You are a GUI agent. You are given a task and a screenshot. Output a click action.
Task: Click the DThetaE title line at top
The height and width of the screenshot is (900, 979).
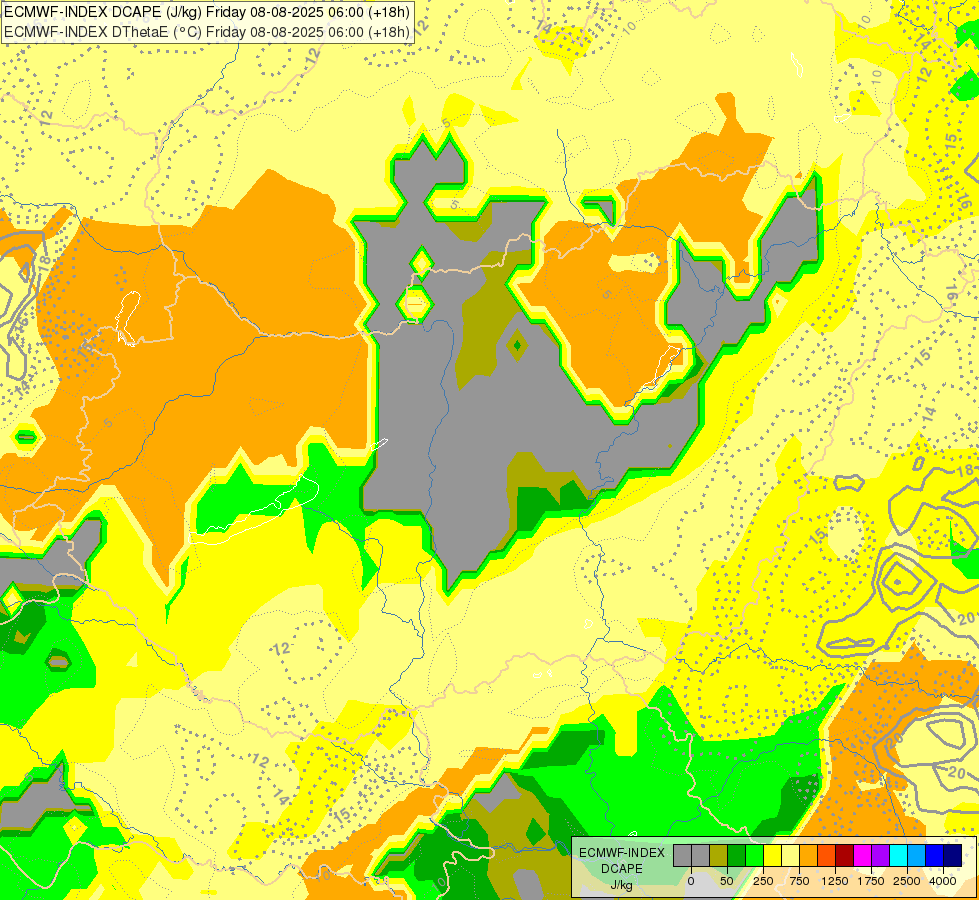point(207,31)
